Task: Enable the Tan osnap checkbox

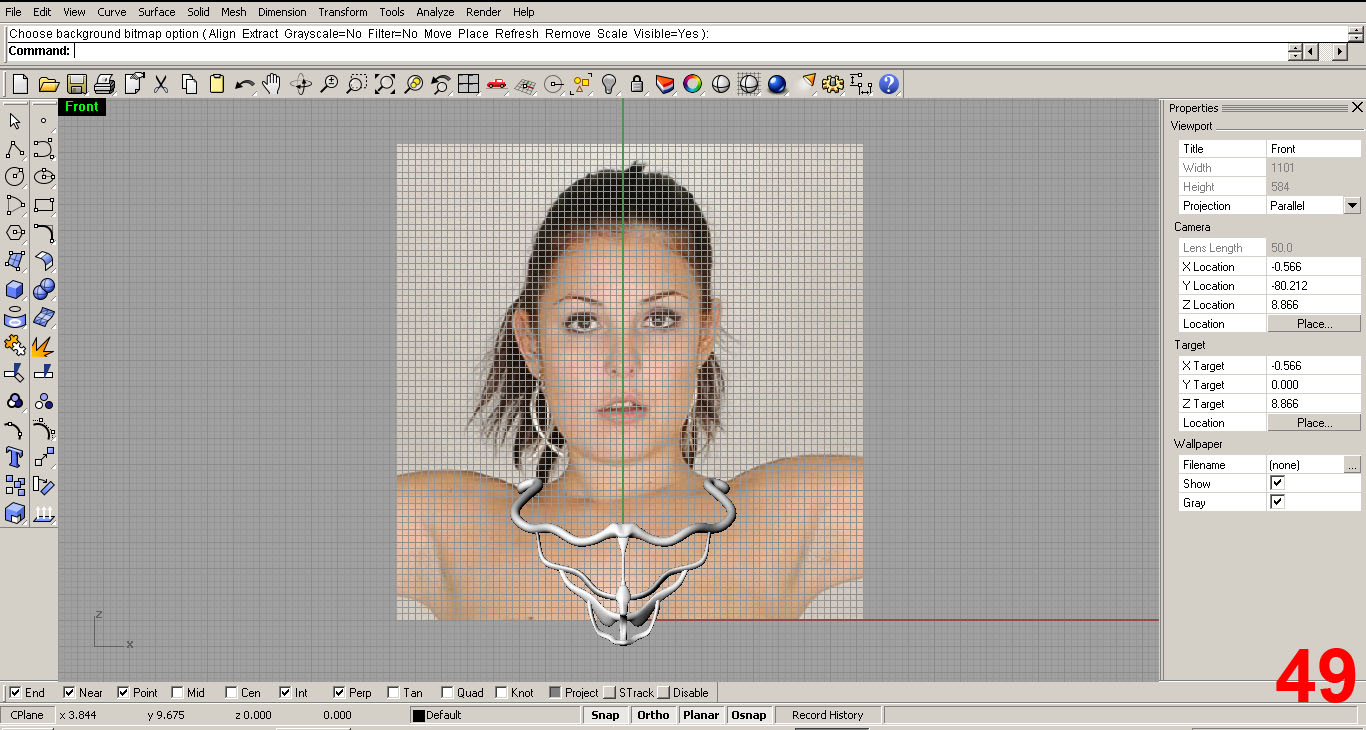Action: (394, 692)
